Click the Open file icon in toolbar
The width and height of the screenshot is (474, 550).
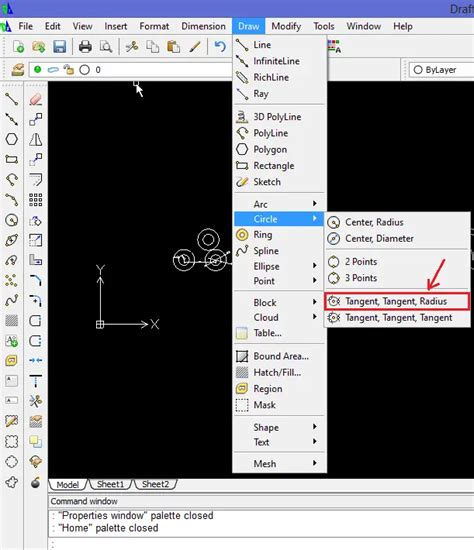[39, 46]
